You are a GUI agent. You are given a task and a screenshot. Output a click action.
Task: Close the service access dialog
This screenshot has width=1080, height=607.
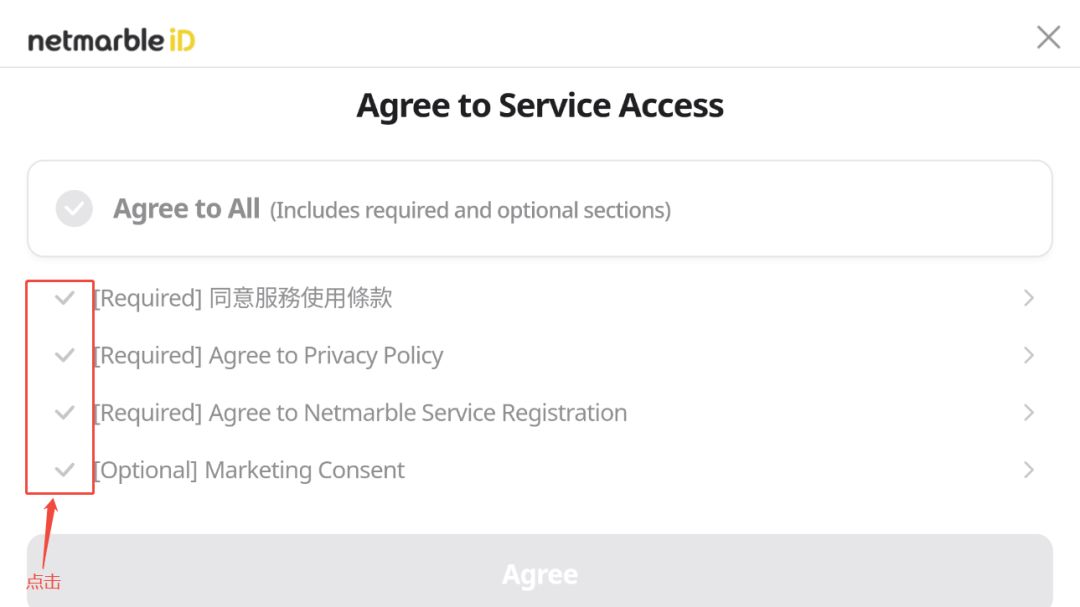[x=1048, y=38]
